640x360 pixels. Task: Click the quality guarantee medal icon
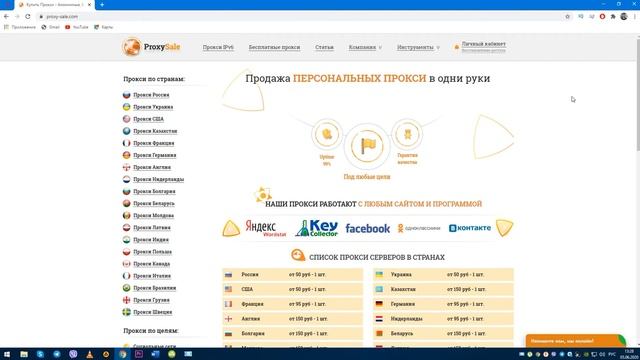407,134
